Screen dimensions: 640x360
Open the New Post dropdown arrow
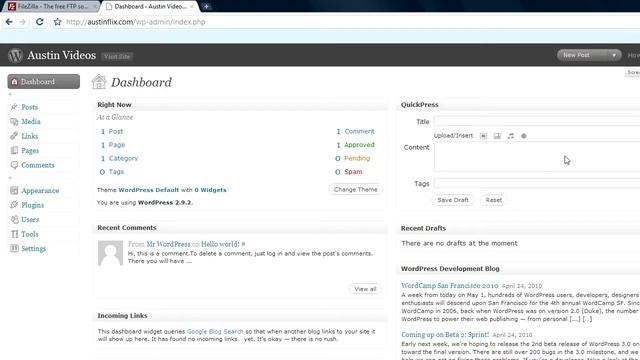tap(613, 55)
